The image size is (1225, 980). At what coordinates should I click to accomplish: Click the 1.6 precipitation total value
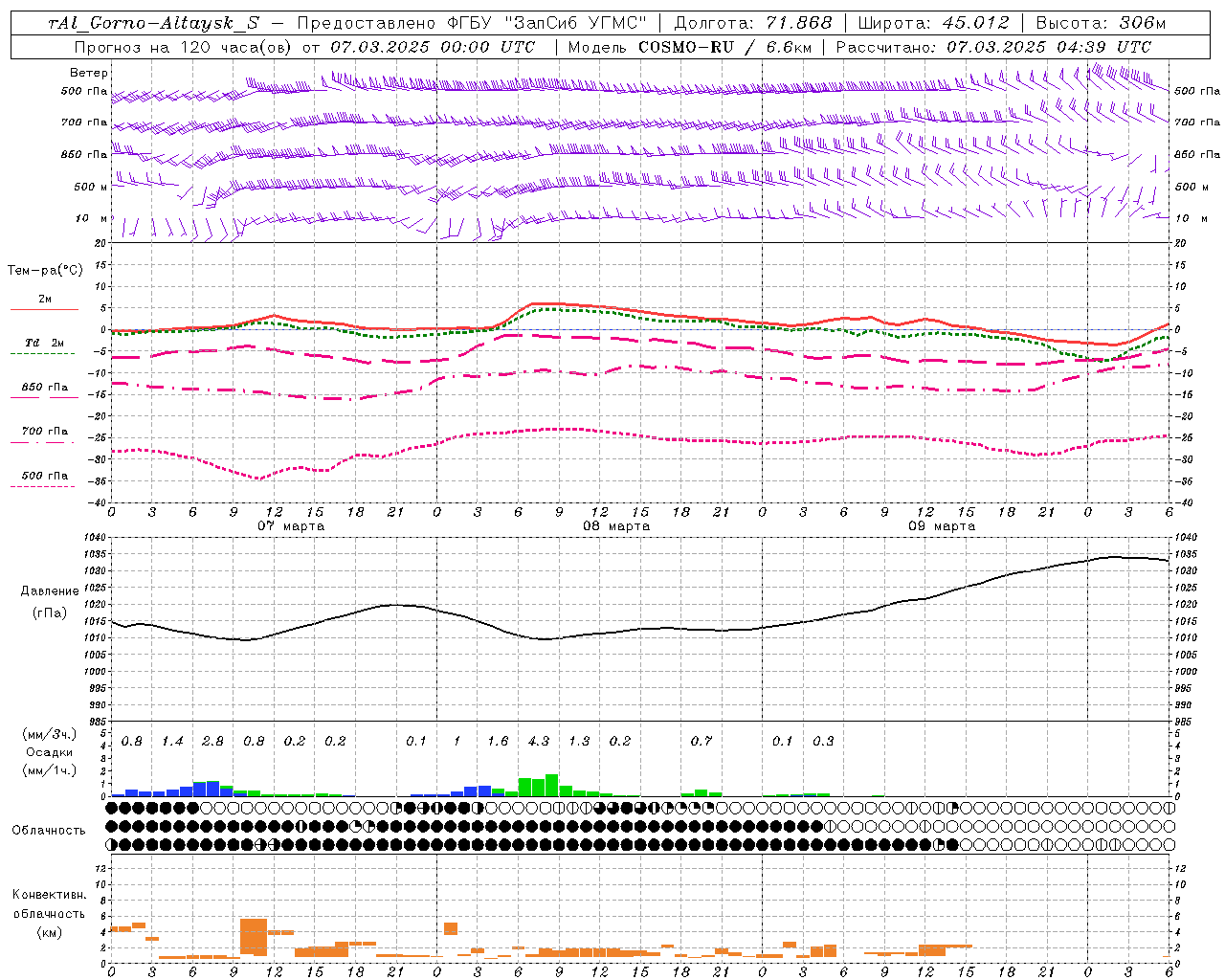(498, 742)
